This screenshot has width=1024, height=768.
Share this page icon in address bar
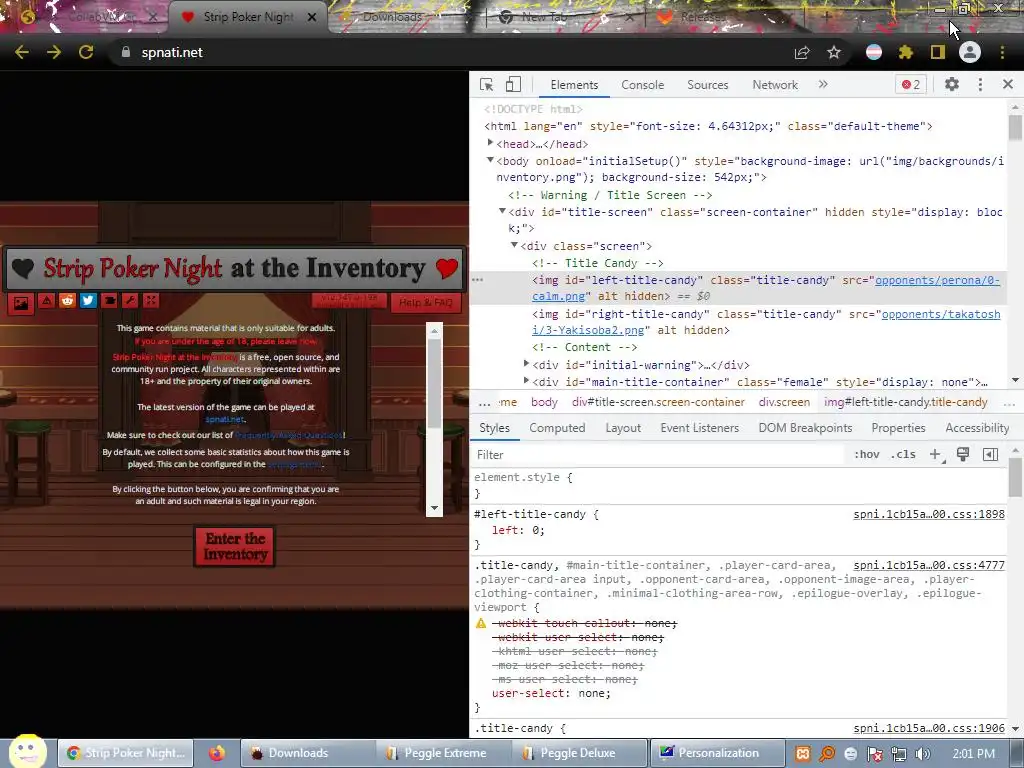pyautogui.click(x=802, y=52)
